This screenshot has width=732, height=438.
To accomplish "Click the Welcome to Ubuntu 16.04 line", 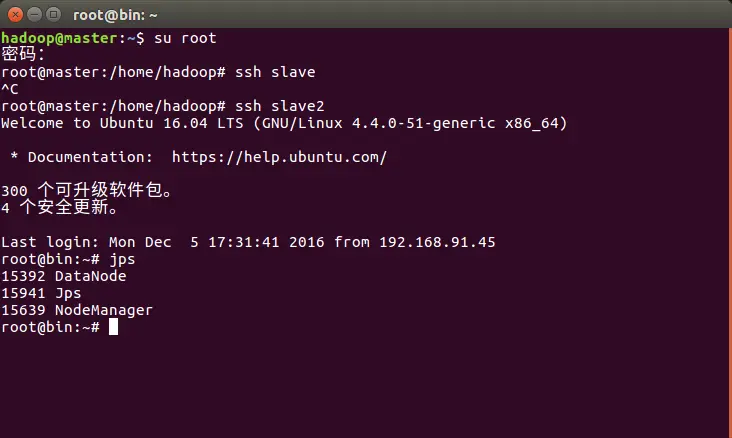I will (284, 123).
